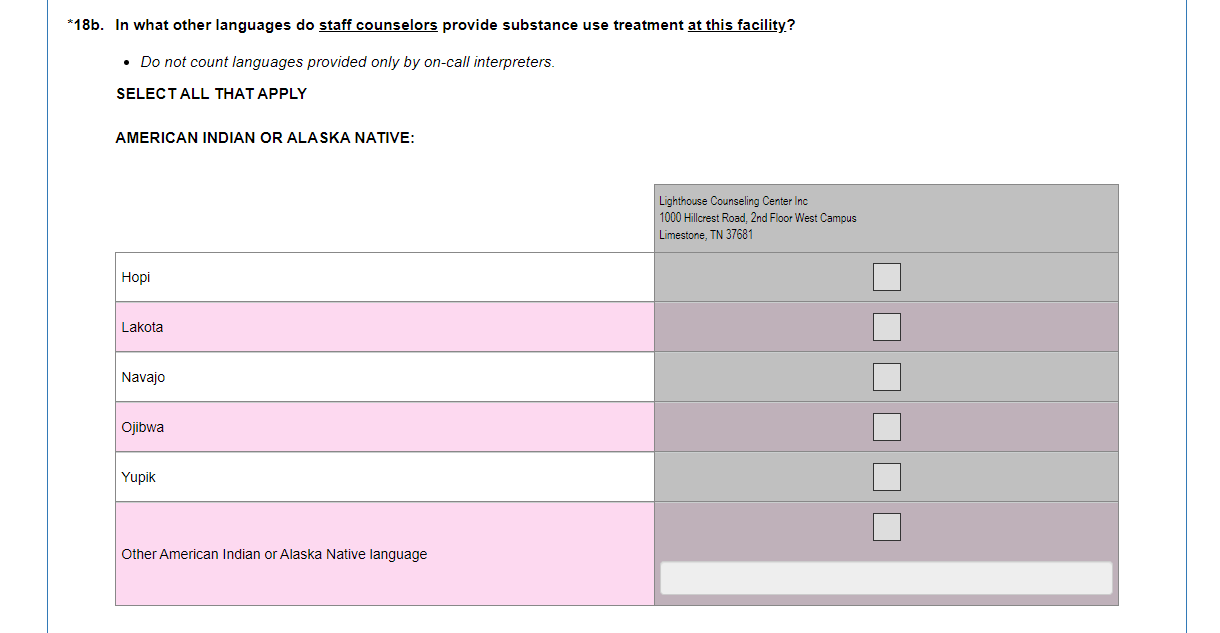Mark the Yupik checkbox
This screenshot has height=633, width=1220.
(886, 477)
